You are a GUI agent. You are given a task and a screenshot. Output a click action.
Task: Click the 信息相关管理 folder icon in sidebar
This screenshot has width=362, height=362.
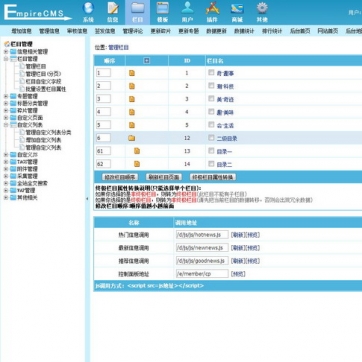pos(13,52)
